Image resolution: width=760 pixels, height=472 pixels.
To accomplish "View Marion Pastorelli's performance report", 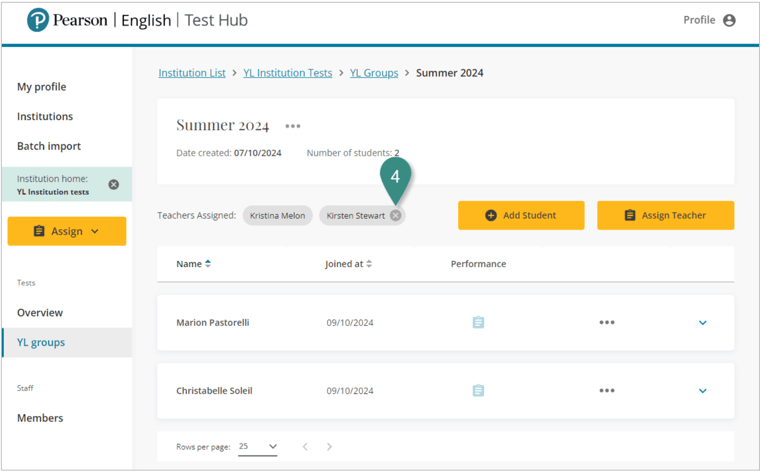I will [x=478, y=323].
